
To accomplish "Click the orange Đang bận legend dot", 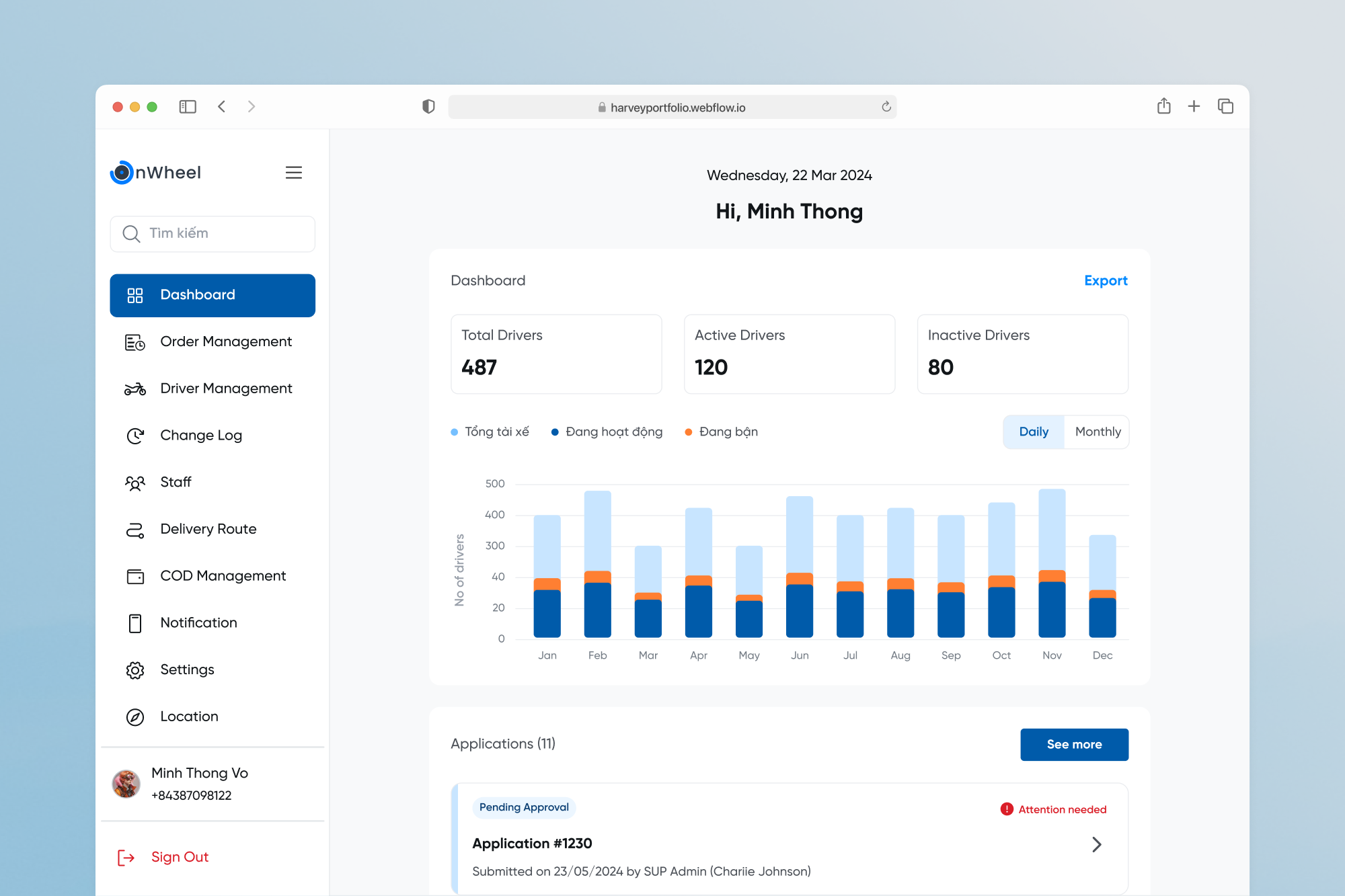I will pyautogui.click(x=688, y=432).
